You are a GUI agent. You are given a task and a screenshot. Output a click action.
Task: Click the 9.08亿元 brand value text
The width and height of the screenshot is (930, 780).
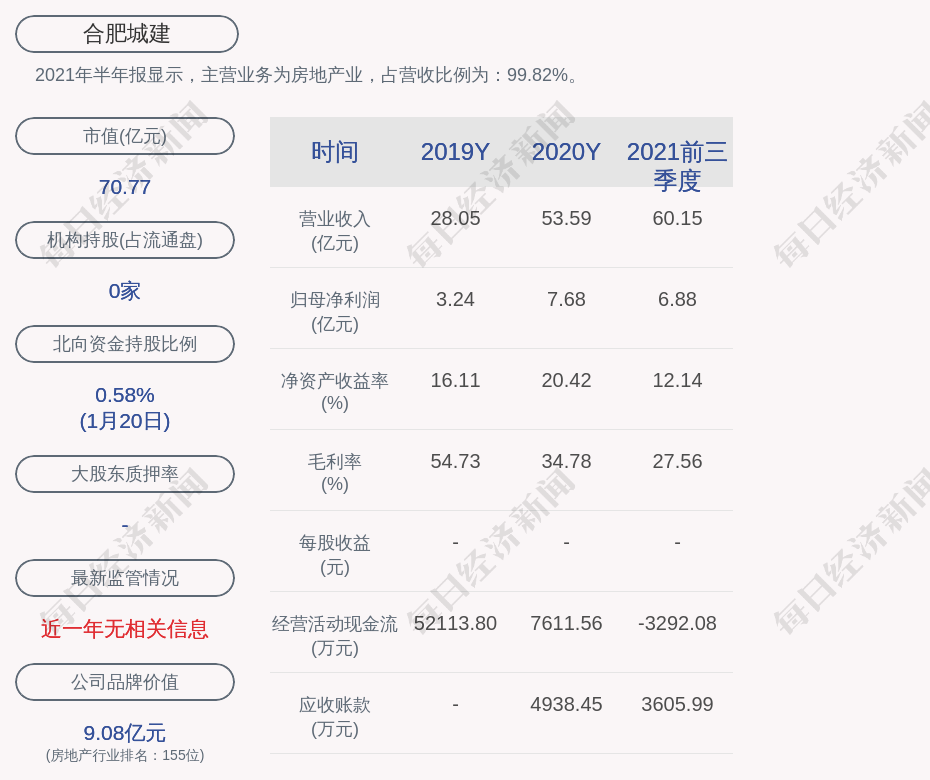tap(125, 733)
